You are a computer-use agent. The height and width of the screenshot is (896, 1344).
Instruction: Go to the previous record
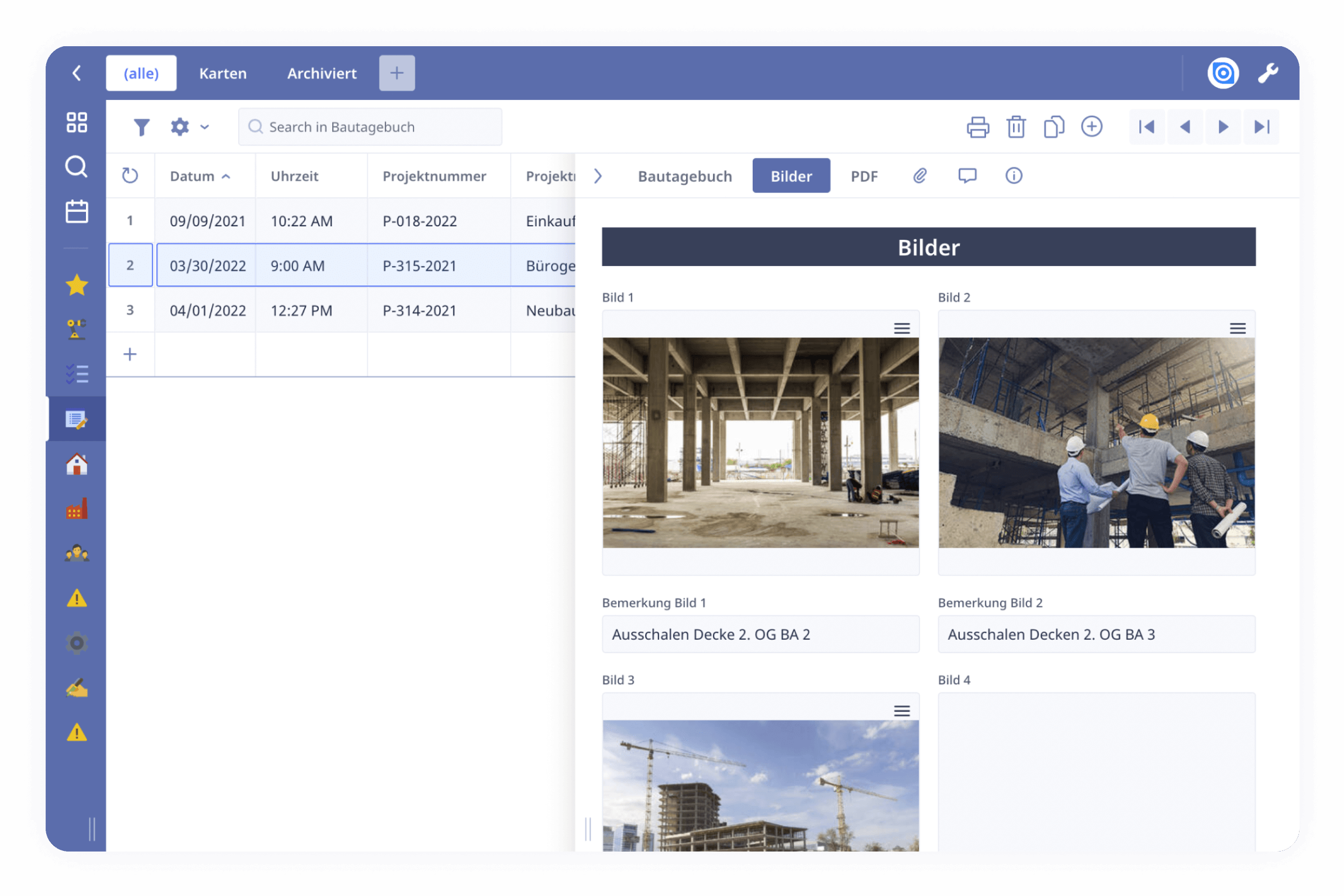1185,127
